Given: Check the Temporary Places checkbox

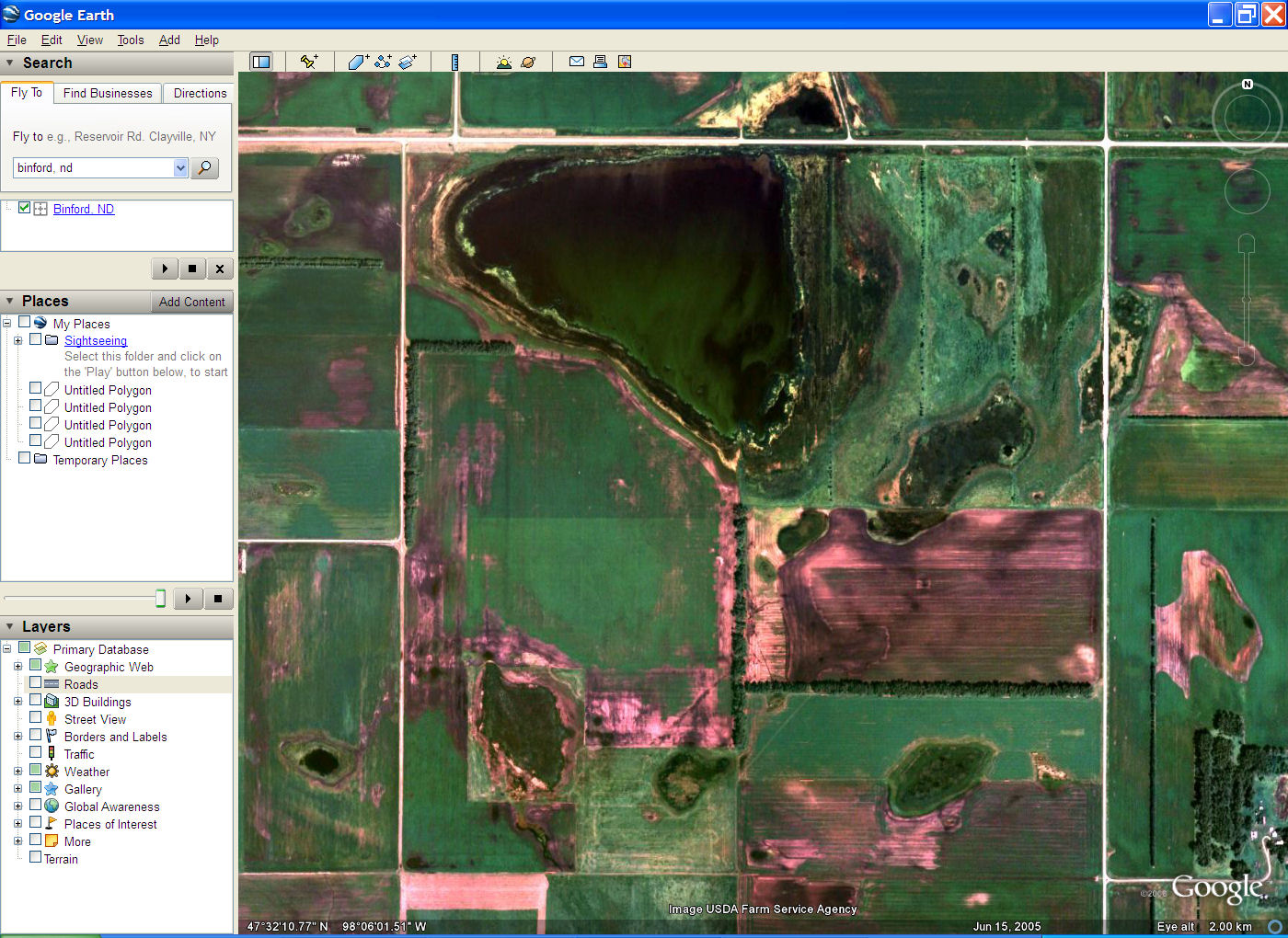Looking at the screenshot, I should (x=25, y=459).
